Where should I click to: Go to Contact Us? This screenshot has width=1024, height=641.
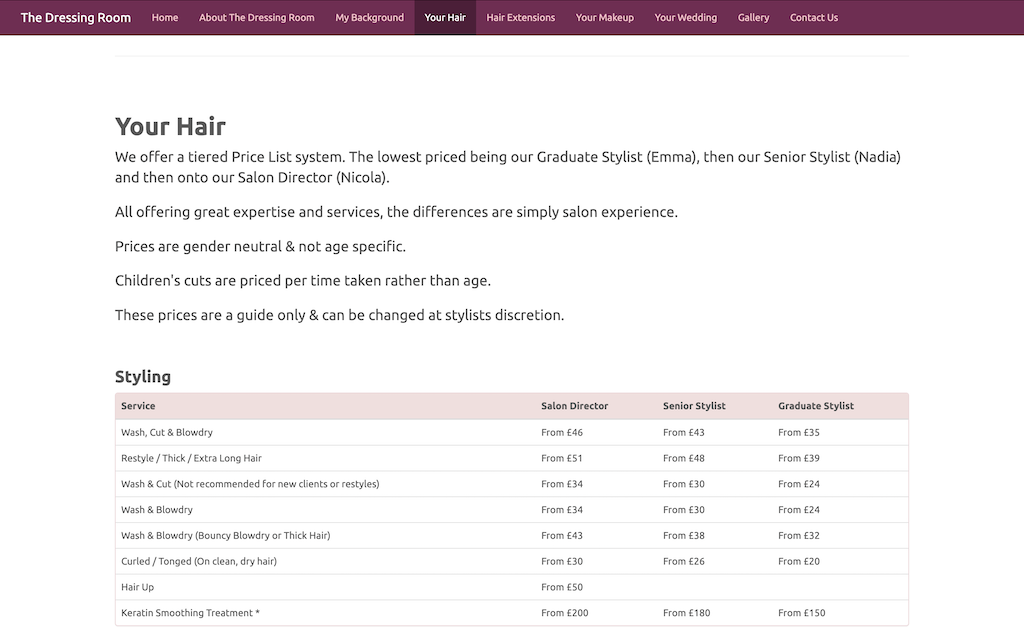814,17
